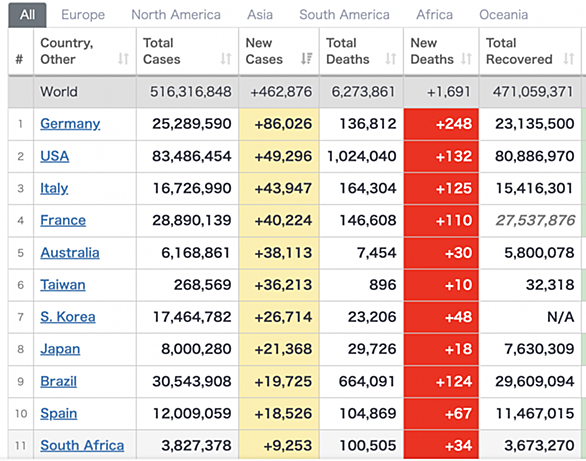Image resolution: width=586 pixels, height=461 pixels.
Task: Open the Asia tab
Action: [x=260, y=15]
